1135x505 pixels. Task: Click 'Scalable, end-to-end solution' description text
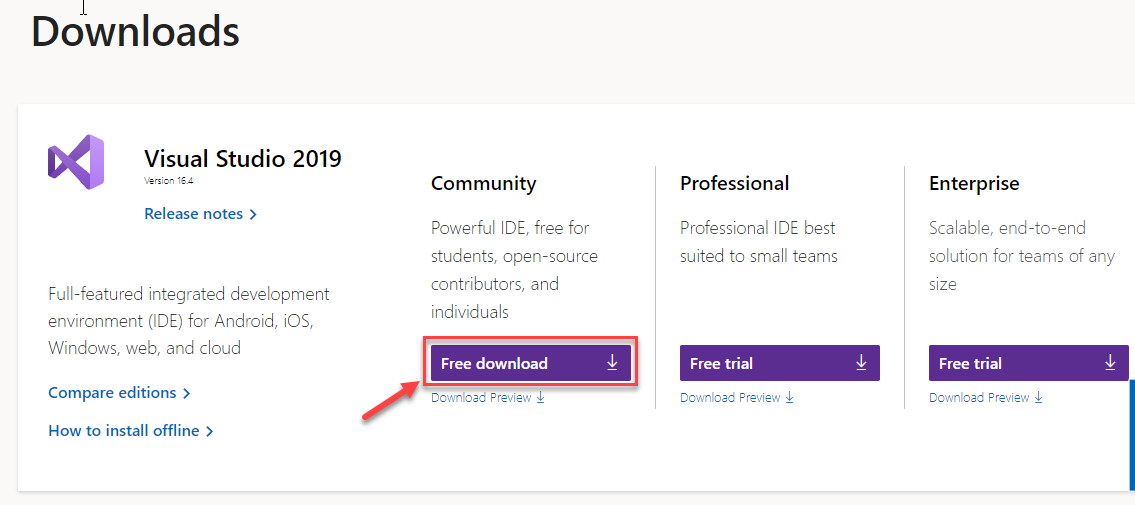[1022, 256]
